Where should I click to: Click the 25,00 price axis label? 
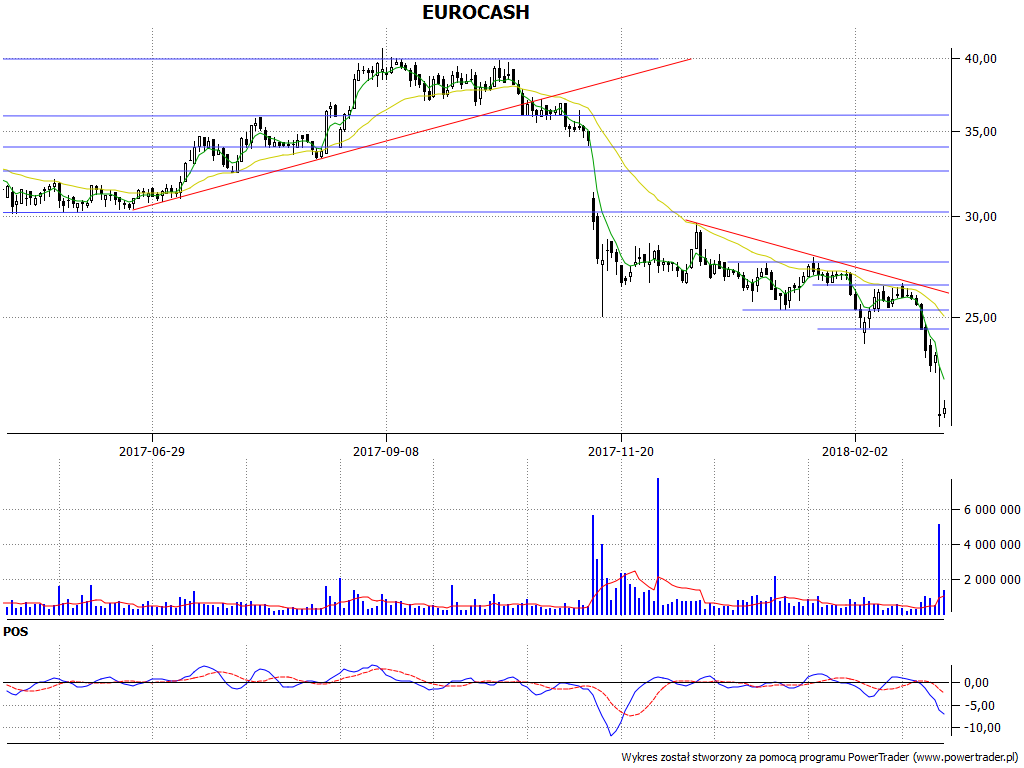[x=981, y=317]
